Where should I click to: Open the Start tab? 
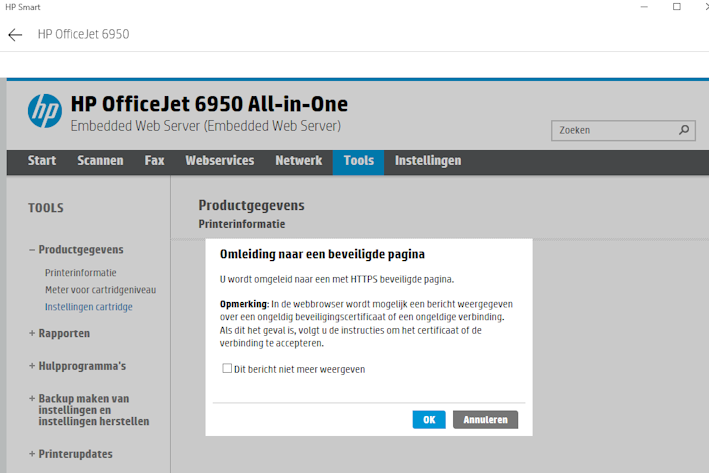(x=42, y=161)
